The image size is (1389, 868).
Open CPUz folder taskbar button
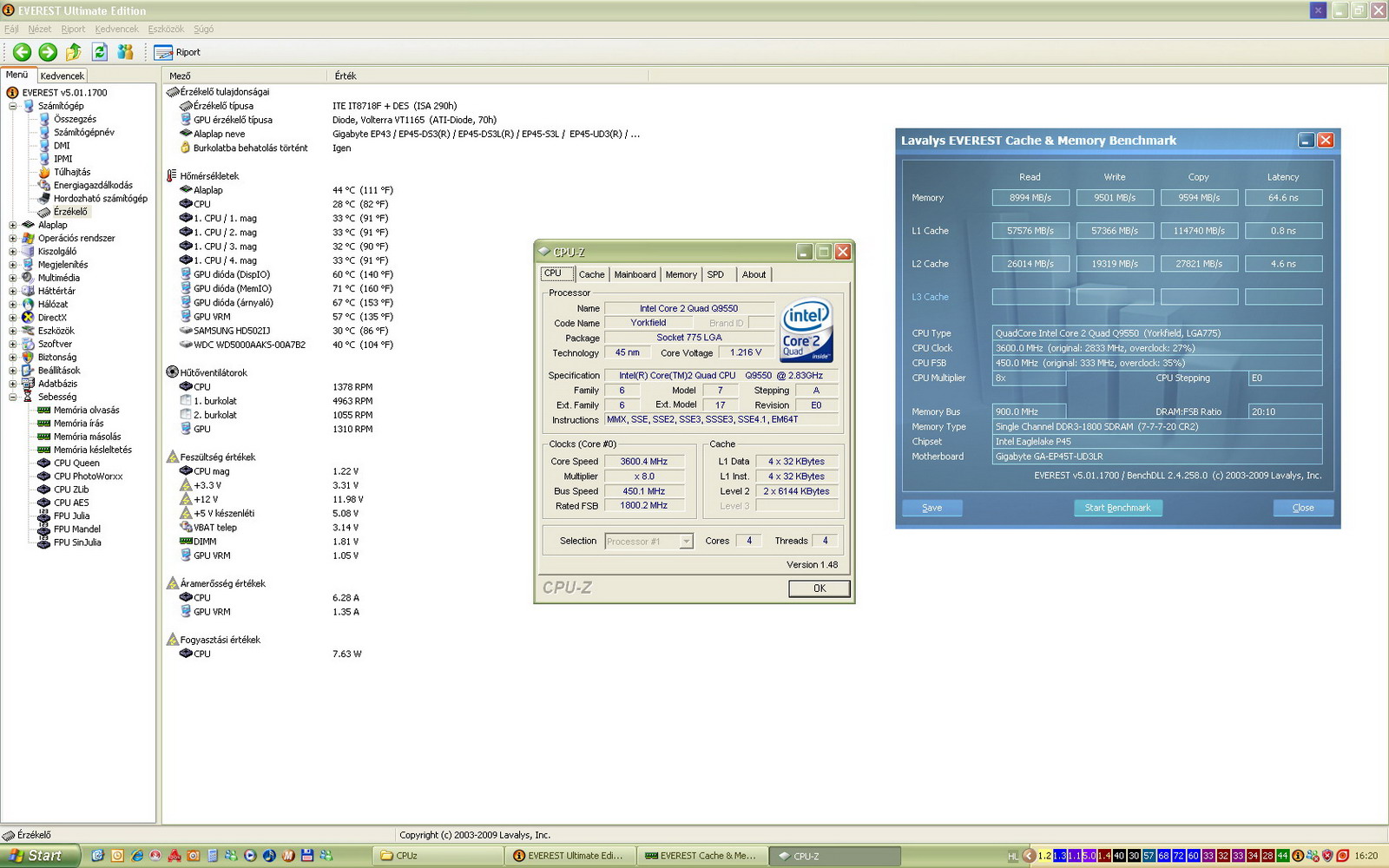point(439,856)
